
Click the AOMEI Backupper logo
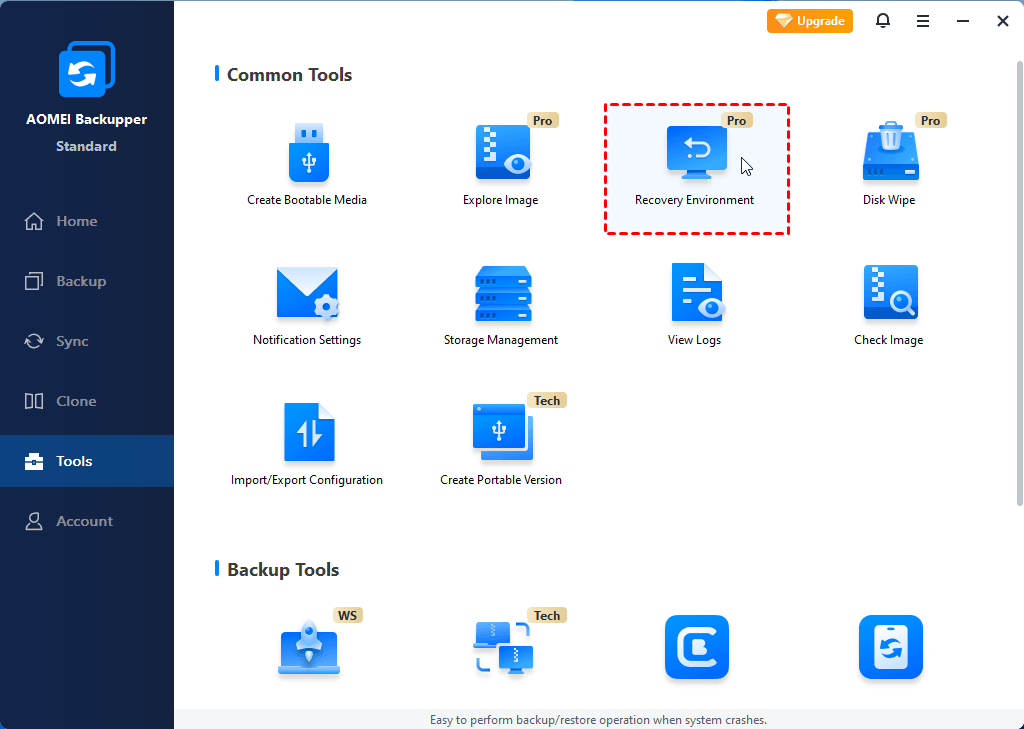click(x=87, y=69)
